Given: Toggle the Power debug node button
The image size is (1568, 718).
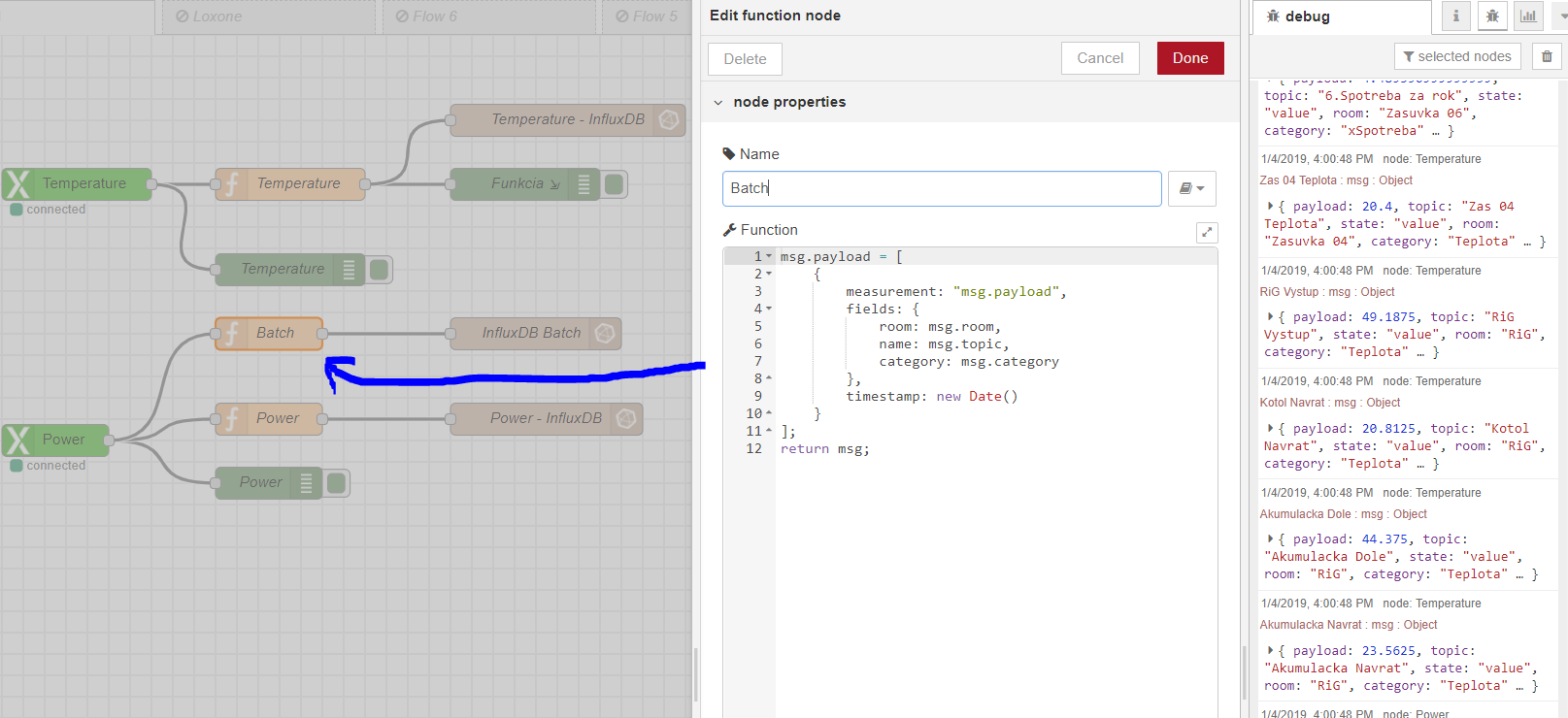Looking at the screenshot, I should click(x=337, y=482).
